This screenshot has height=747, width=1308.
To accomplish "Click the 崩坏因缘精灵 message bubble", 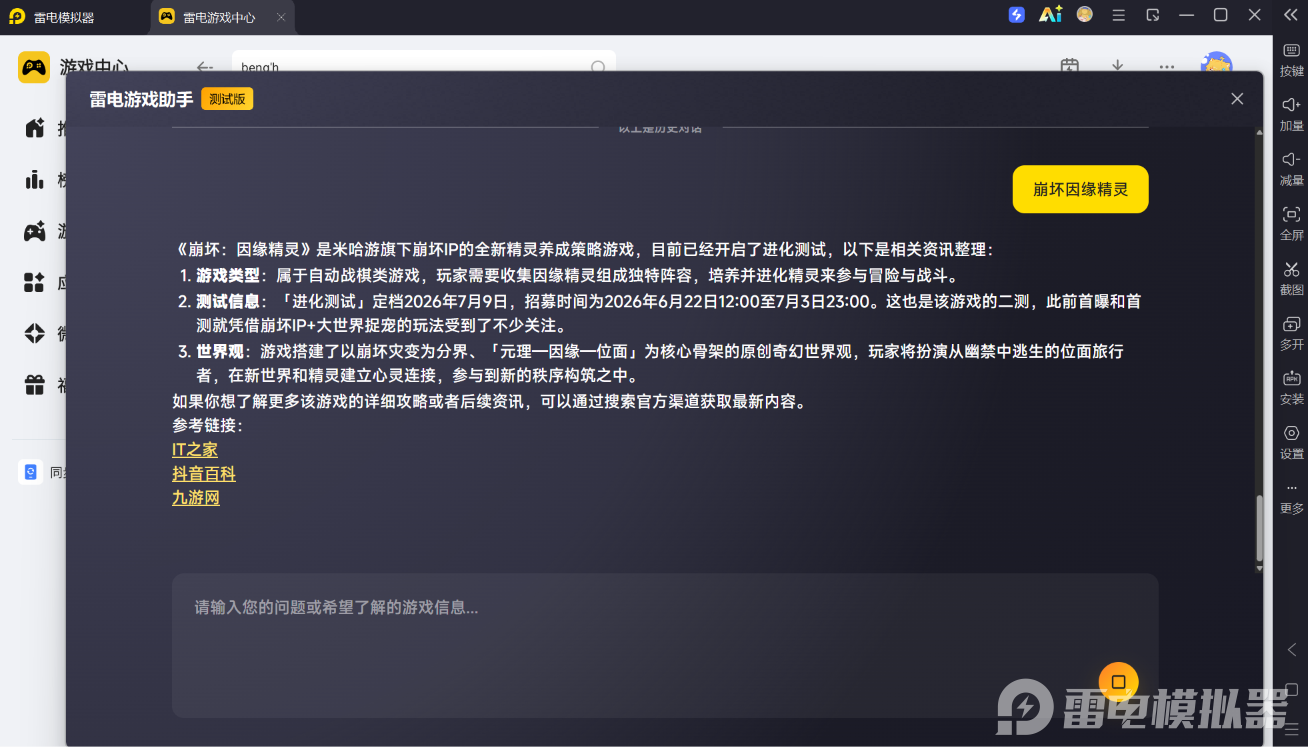I will 1080,189.
